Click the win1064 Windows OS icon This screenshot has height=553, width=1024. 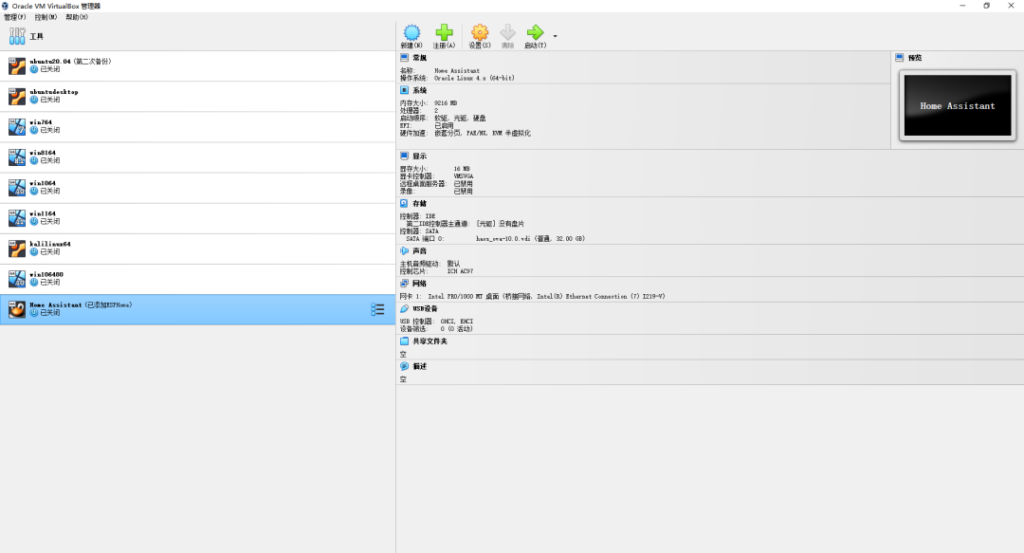17,187
